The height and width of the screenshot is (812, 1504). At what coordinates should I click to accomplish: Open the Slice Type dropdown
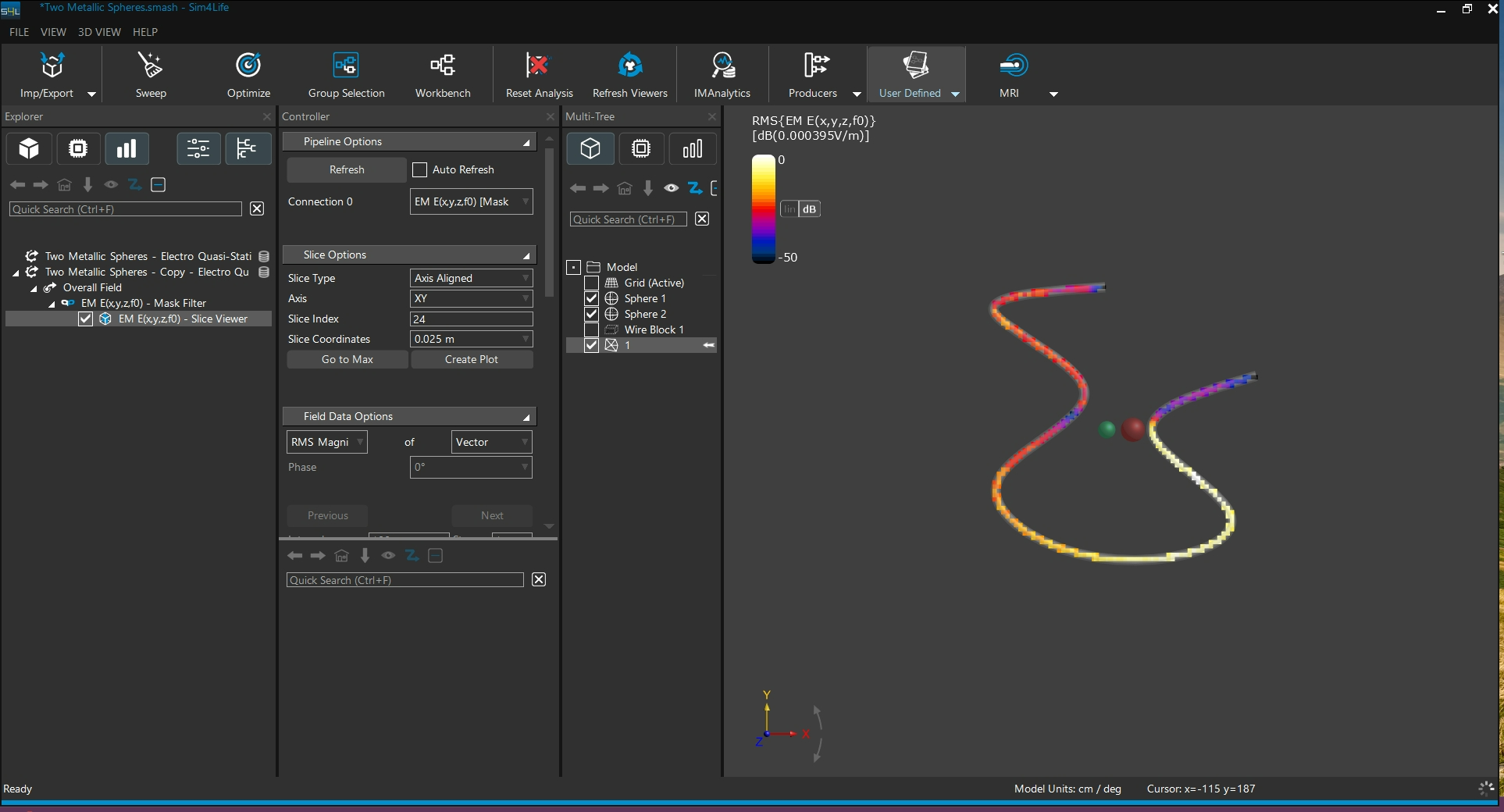(471, 278)
